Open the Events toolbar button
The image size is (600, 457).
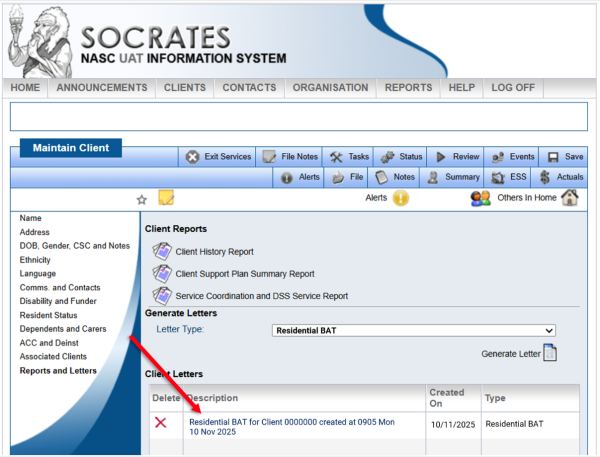pyautogui.click(x=511, y=157)
